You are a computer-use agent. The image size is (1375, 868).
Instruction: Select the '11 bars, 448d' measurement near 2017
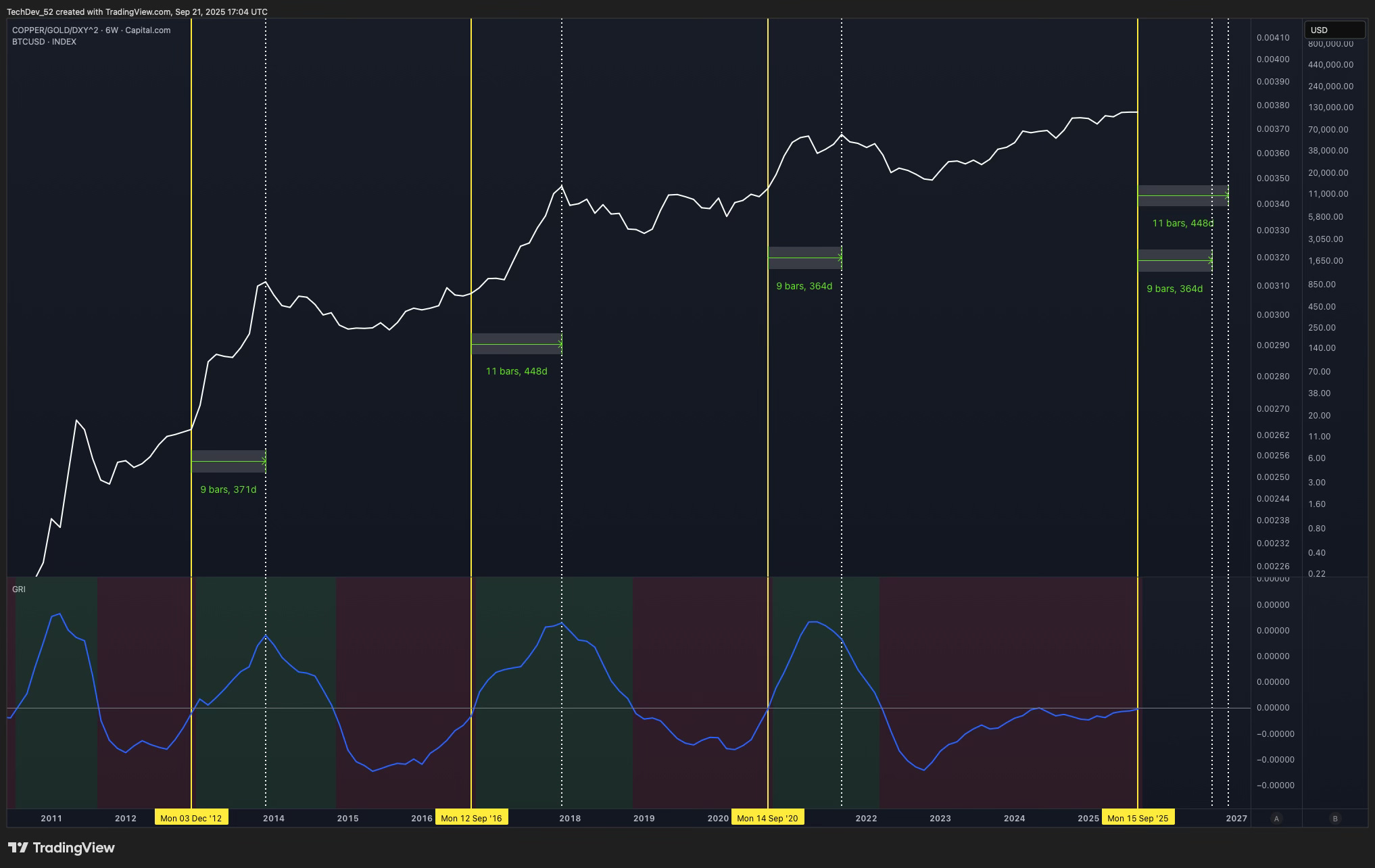(x=516, y=370)
